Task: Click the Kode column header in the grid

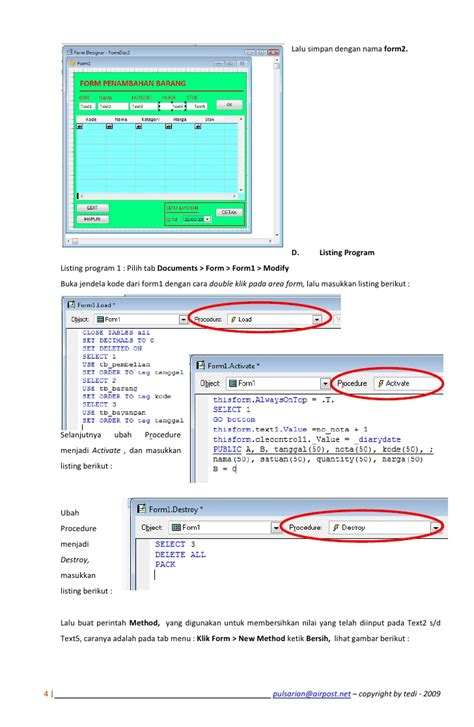Action: pyautogui.click(x=91, y=119)
